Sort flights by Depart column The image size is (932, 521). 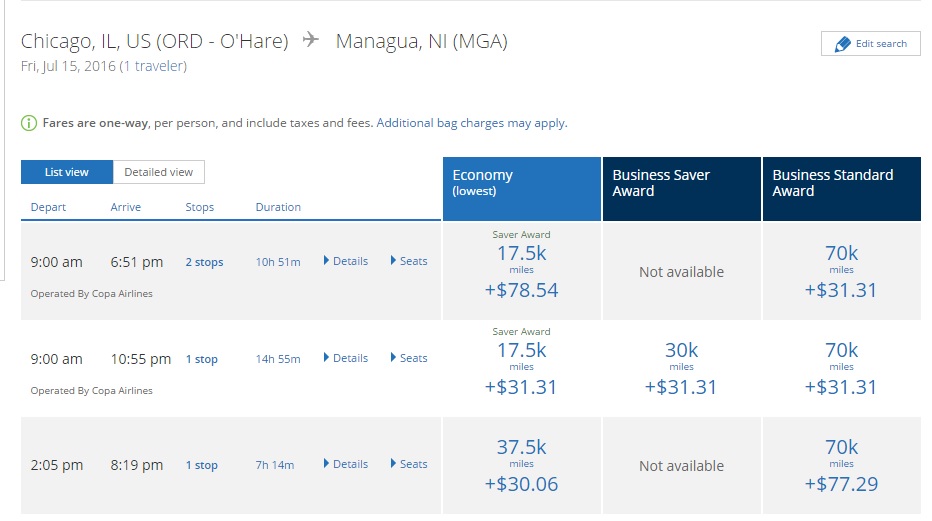click(48, 207)
